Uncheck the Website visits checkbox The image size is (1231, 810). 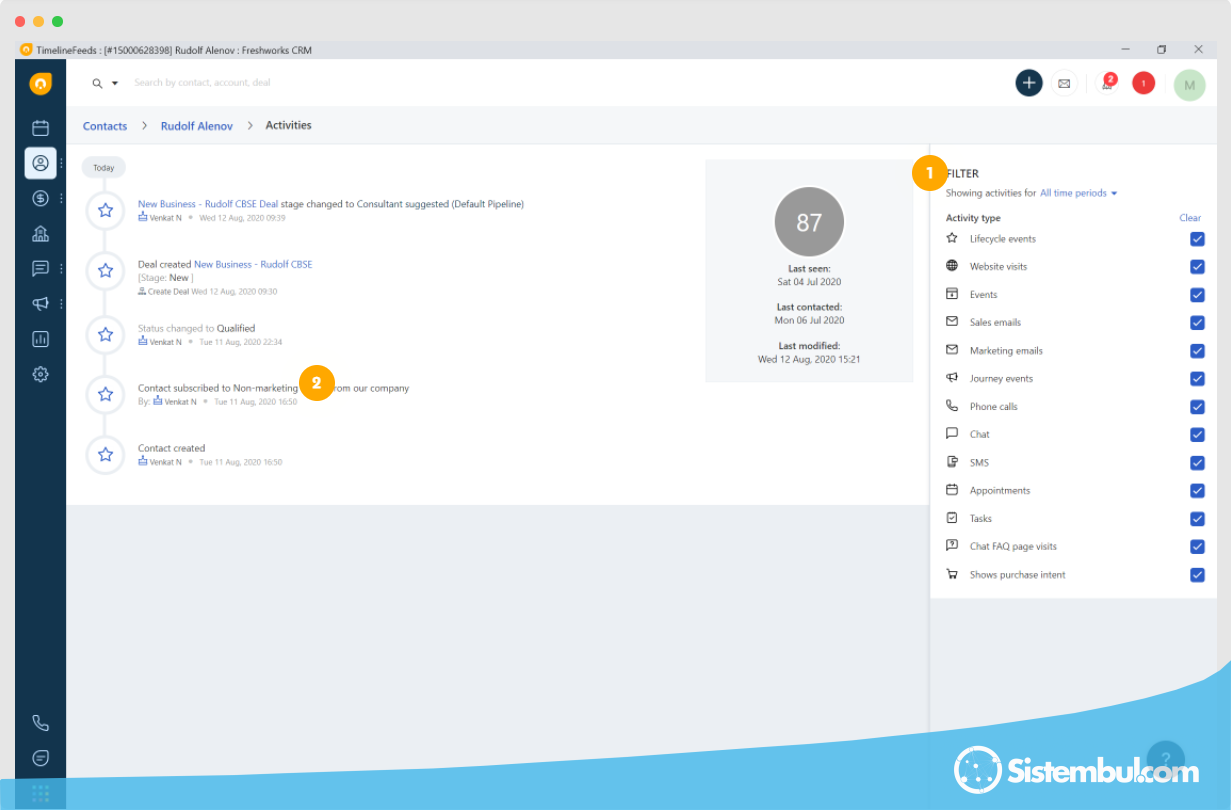pos(1197,267)
